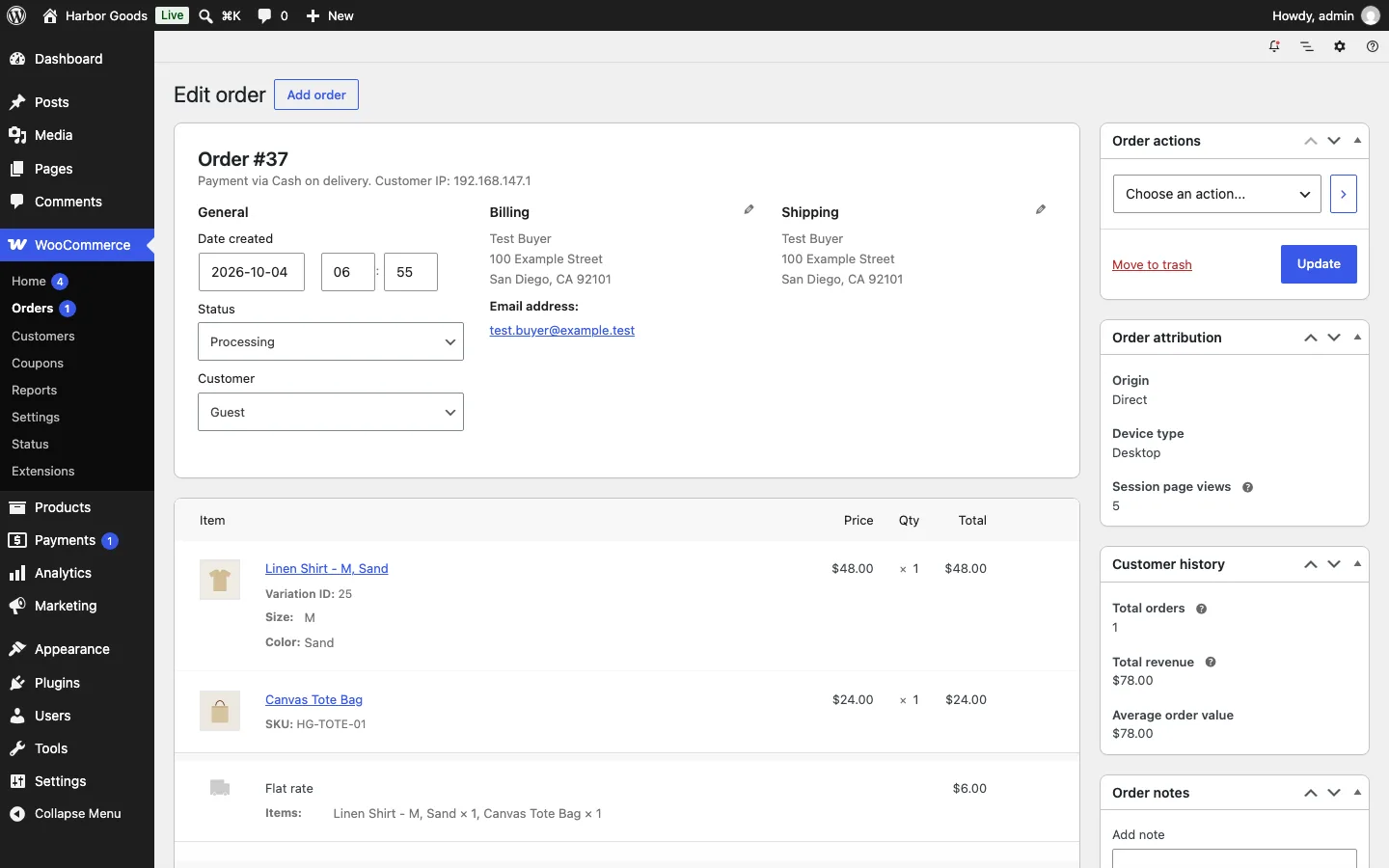Open the notifications bell icon

pos(1274,46)
